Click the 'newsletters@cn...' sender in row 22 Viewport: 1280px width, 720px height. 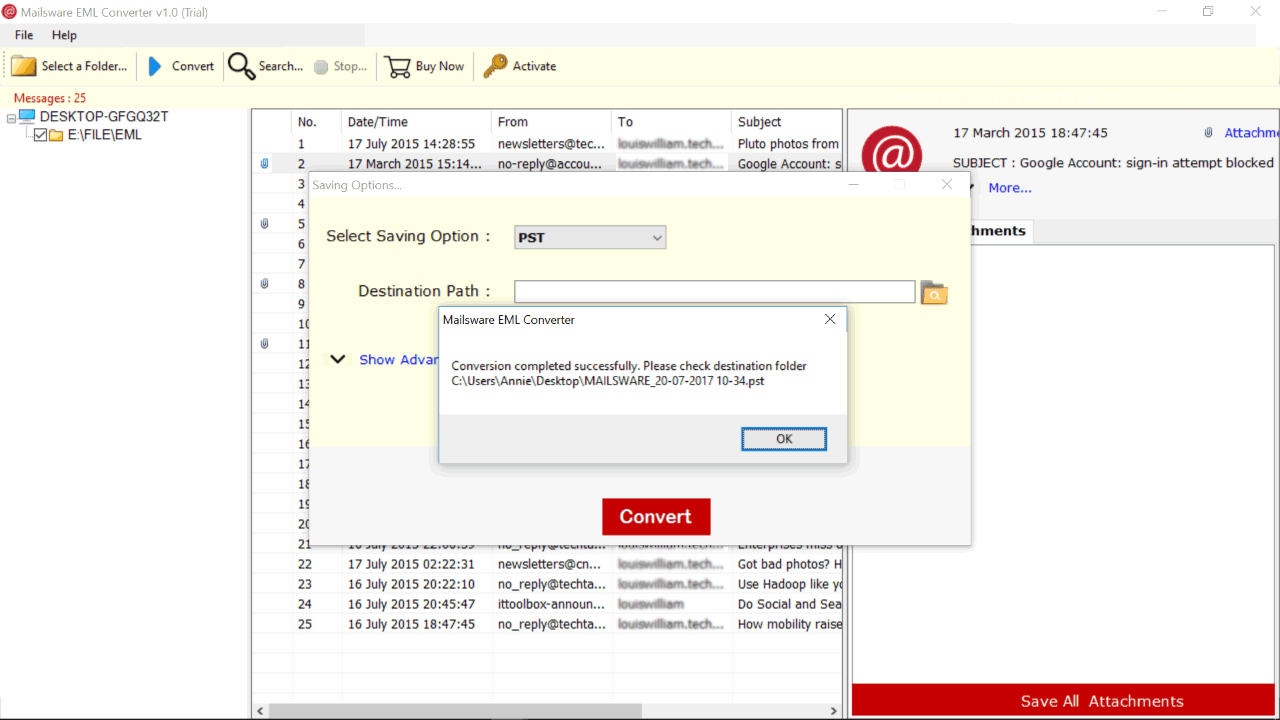551,564
